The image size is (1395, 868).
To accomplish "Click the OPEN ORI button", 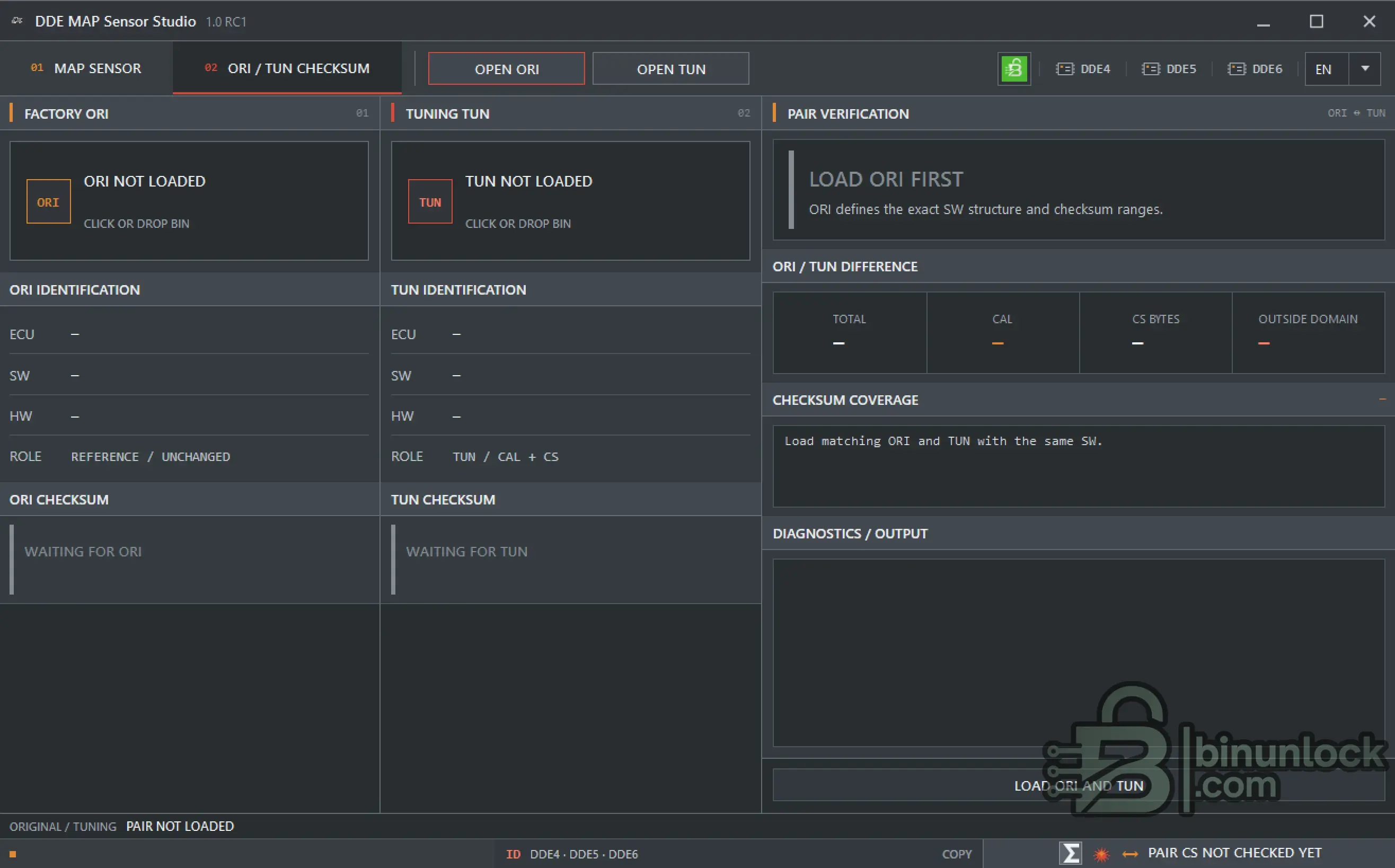I will click(x=506, y=69).
